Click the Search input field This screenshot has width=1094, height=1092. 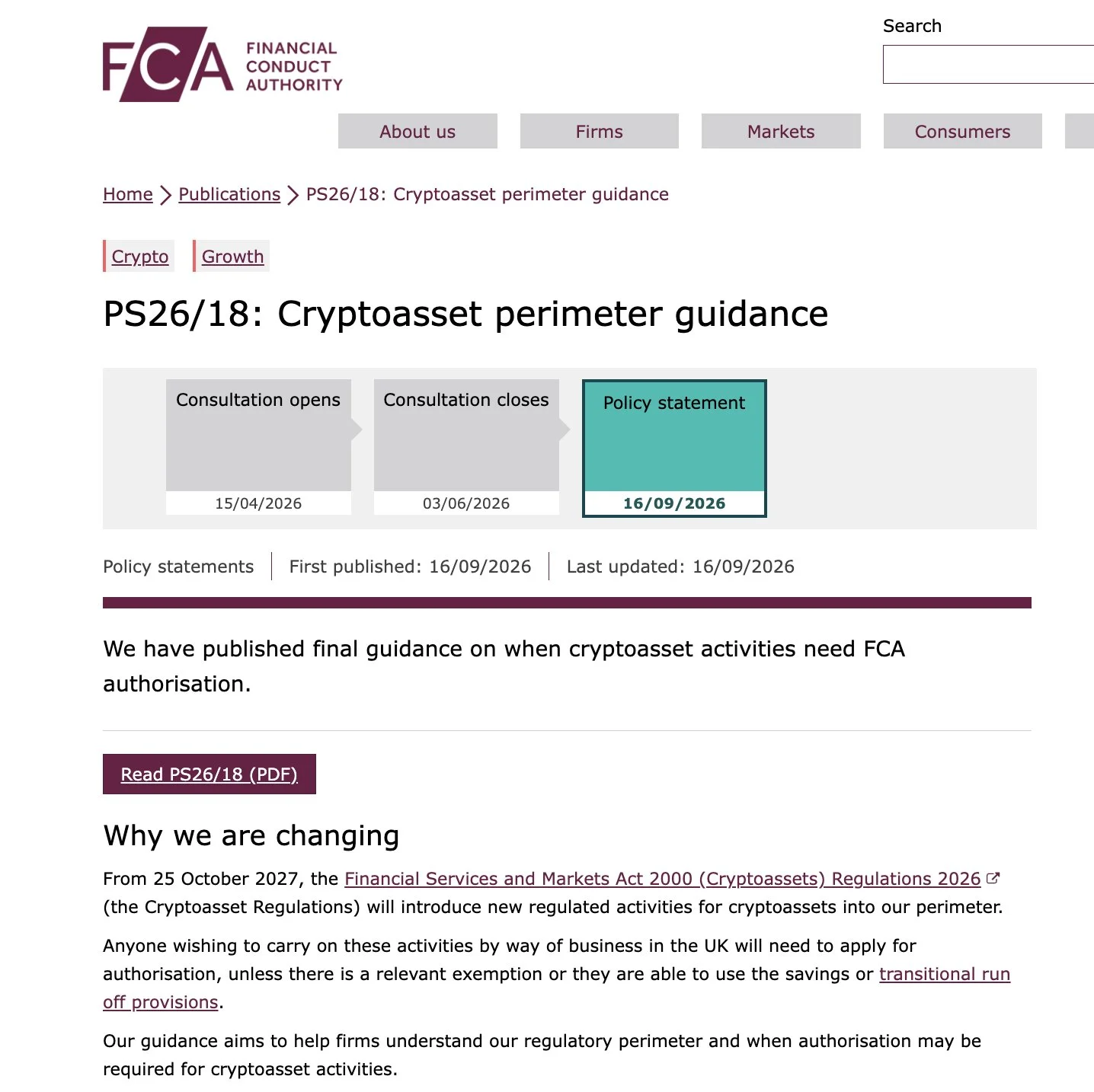point(988,64)
